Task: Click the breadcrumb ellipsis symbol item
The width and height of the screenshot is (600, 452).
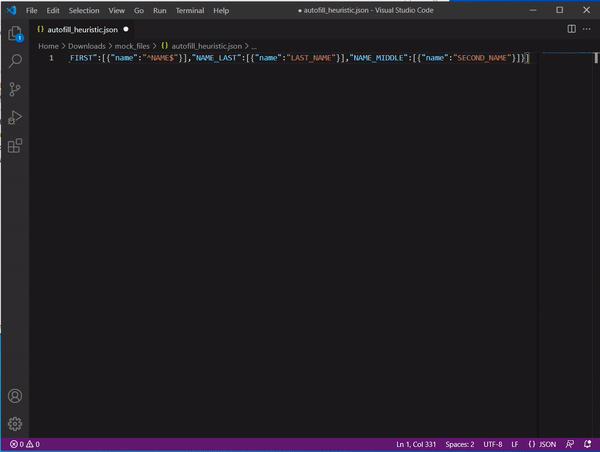Action: point(254,46)
